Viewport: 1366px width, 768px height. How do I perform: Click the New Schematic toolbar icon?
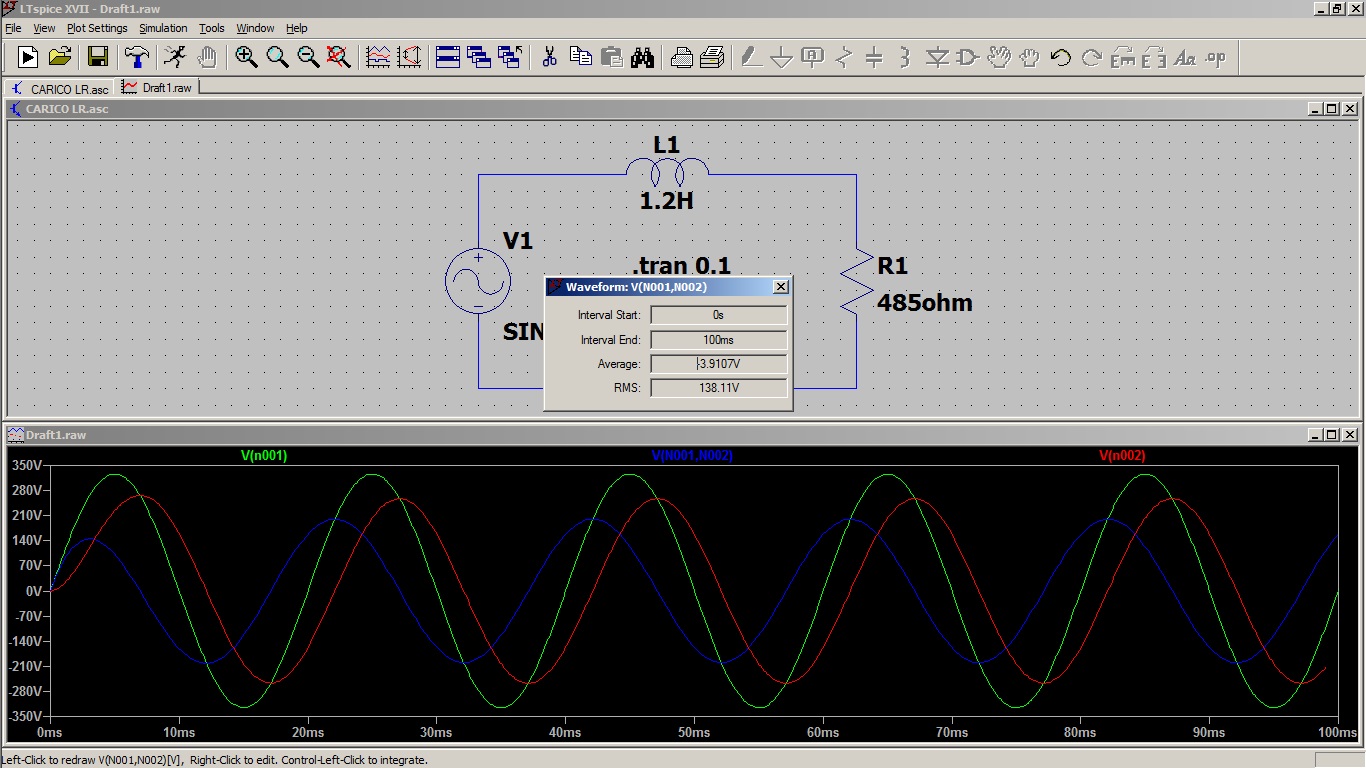point(27,57)
